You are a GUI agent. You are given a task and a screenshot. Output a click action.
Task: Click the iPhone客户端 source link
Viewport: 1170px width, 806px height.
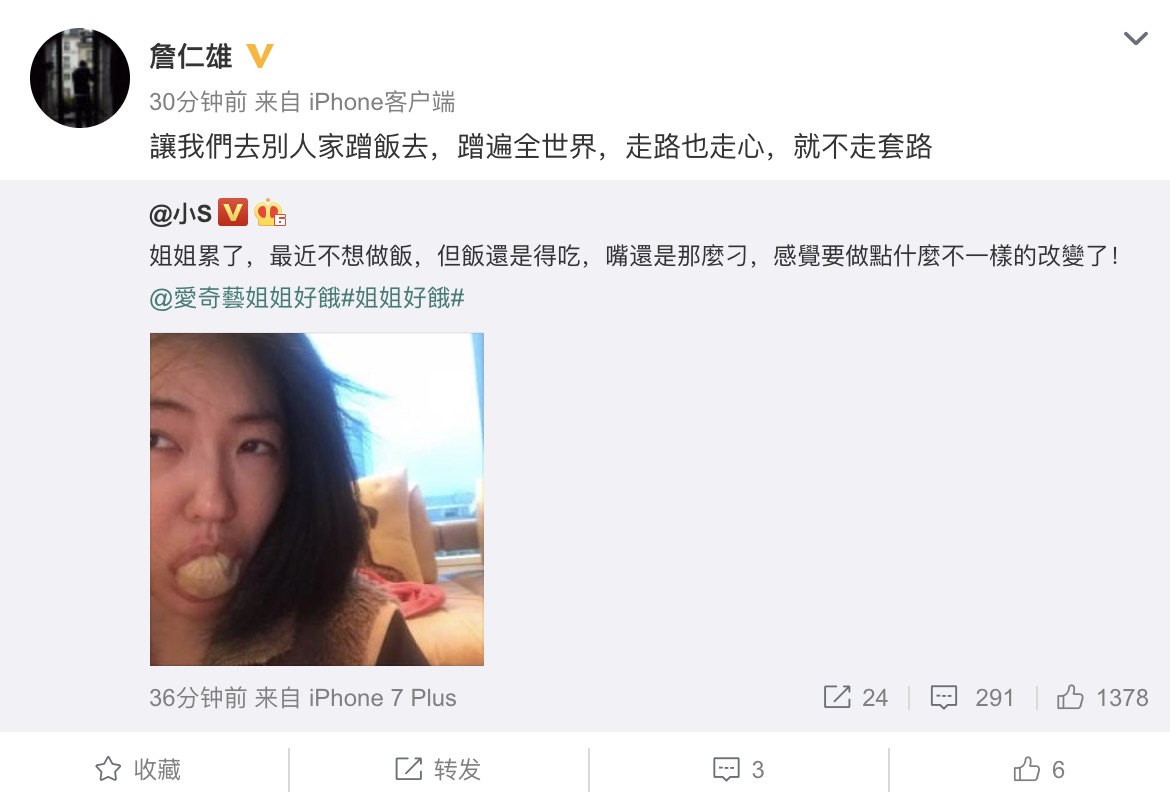coord(382,102)
